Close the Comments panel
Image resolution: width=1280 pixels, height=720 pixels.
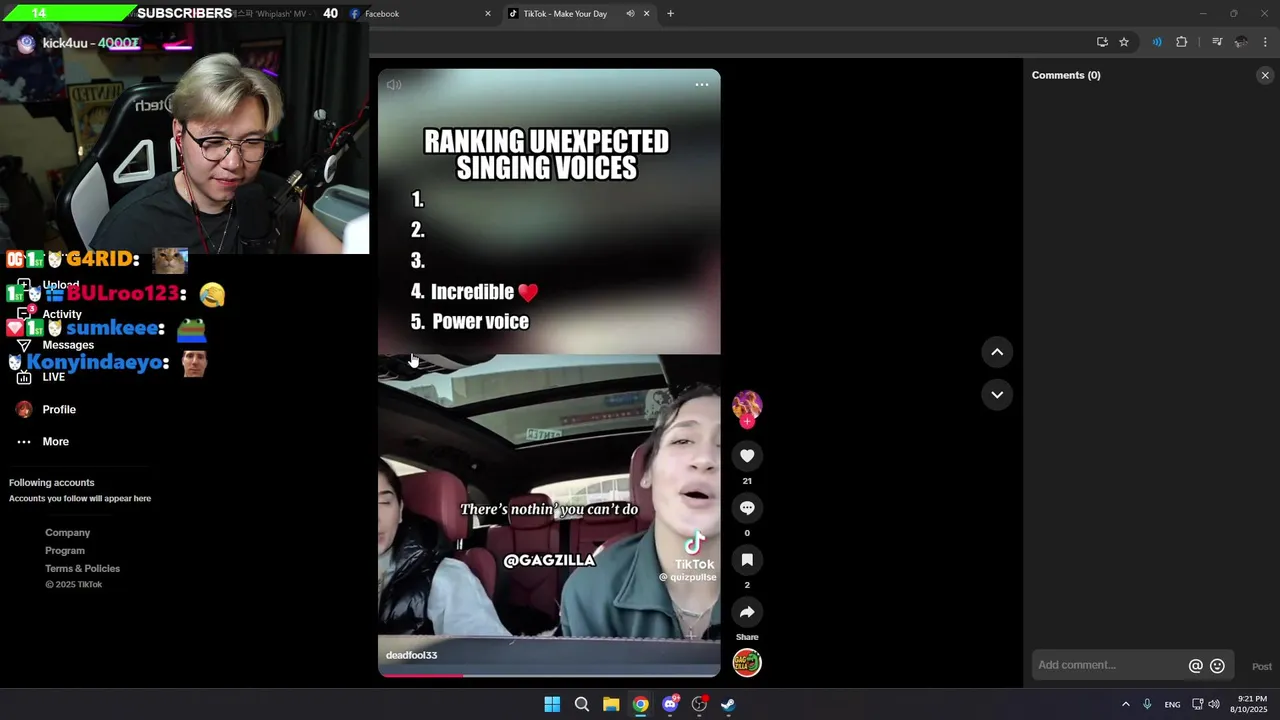tap(1265, 75)
